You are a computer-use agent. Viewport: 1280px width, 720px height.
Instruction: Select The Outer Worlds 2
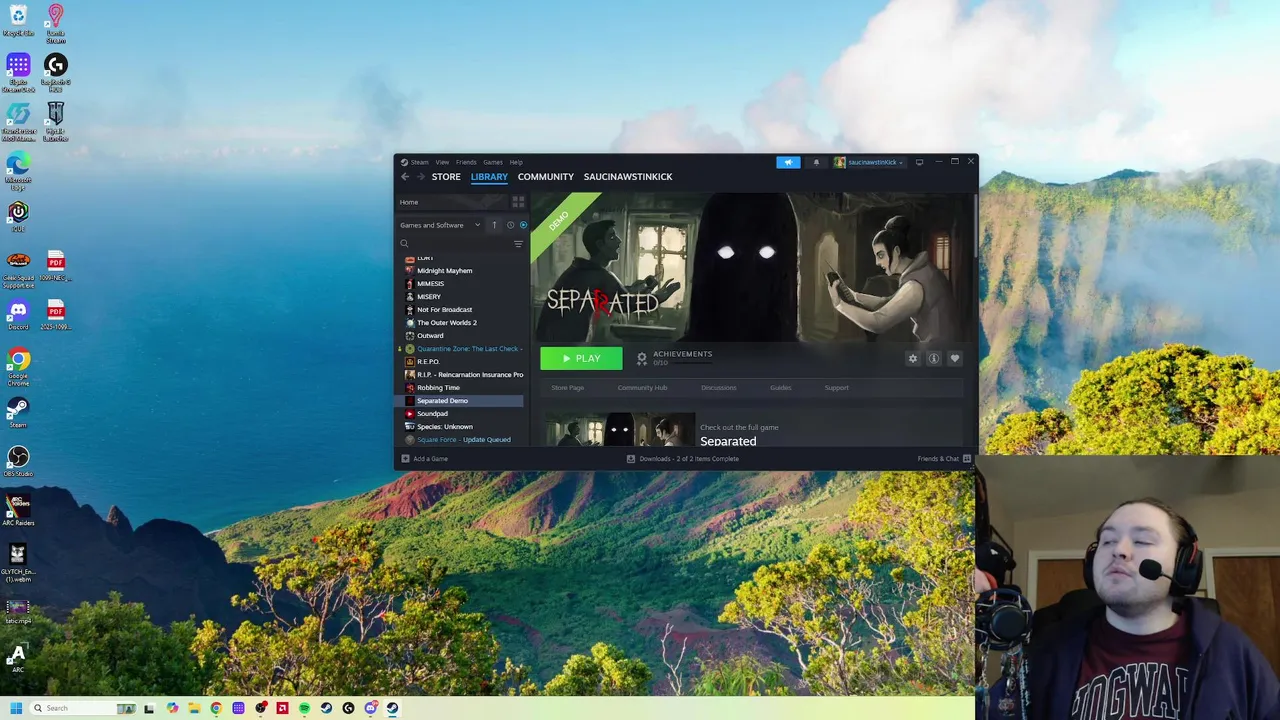[x=460, y=323]
